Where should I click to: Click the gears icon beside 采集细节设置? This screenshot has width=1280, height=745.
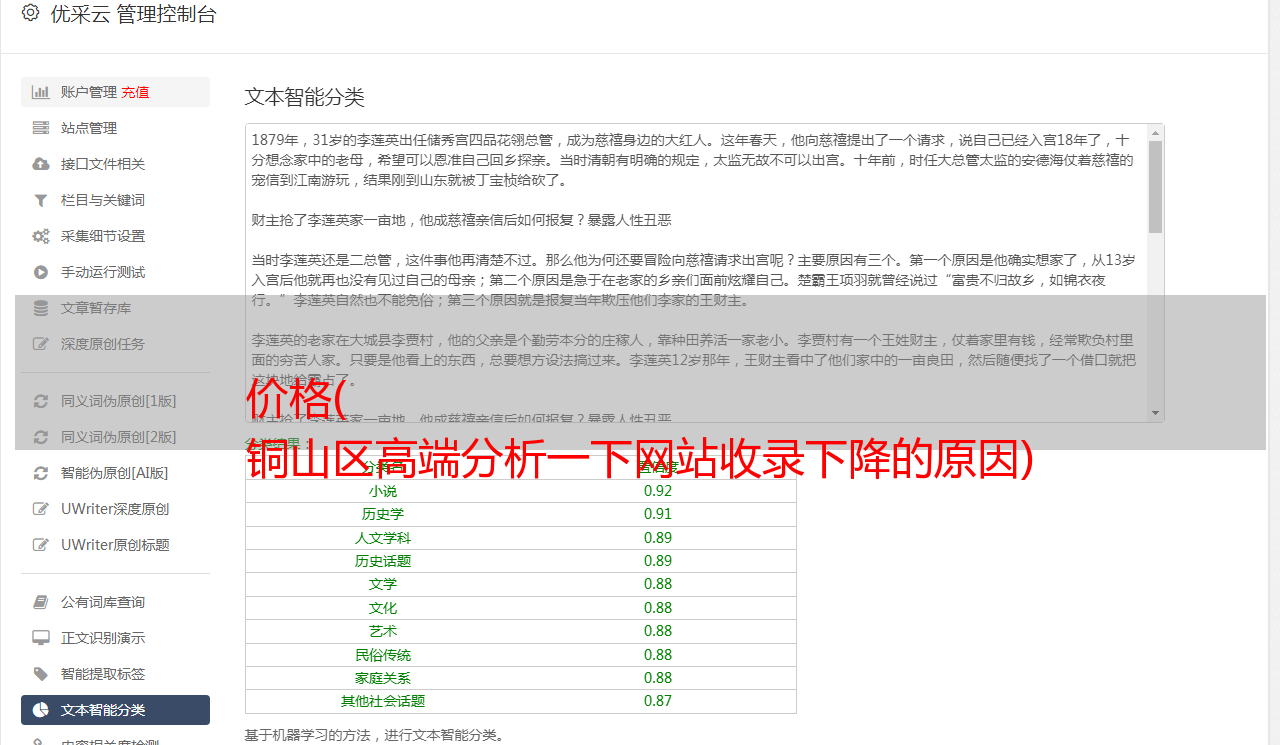pyautogui.click(x=41, y=236)
